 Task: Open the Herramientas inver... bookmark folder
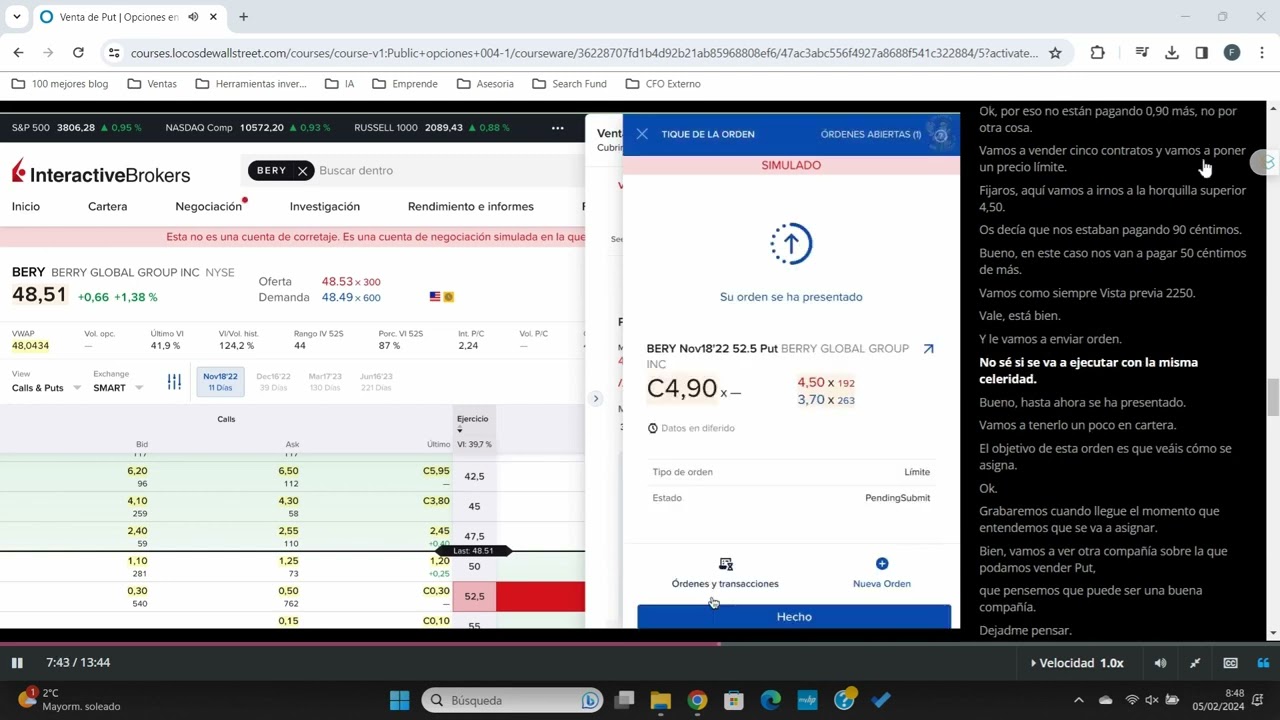point(252,84)
